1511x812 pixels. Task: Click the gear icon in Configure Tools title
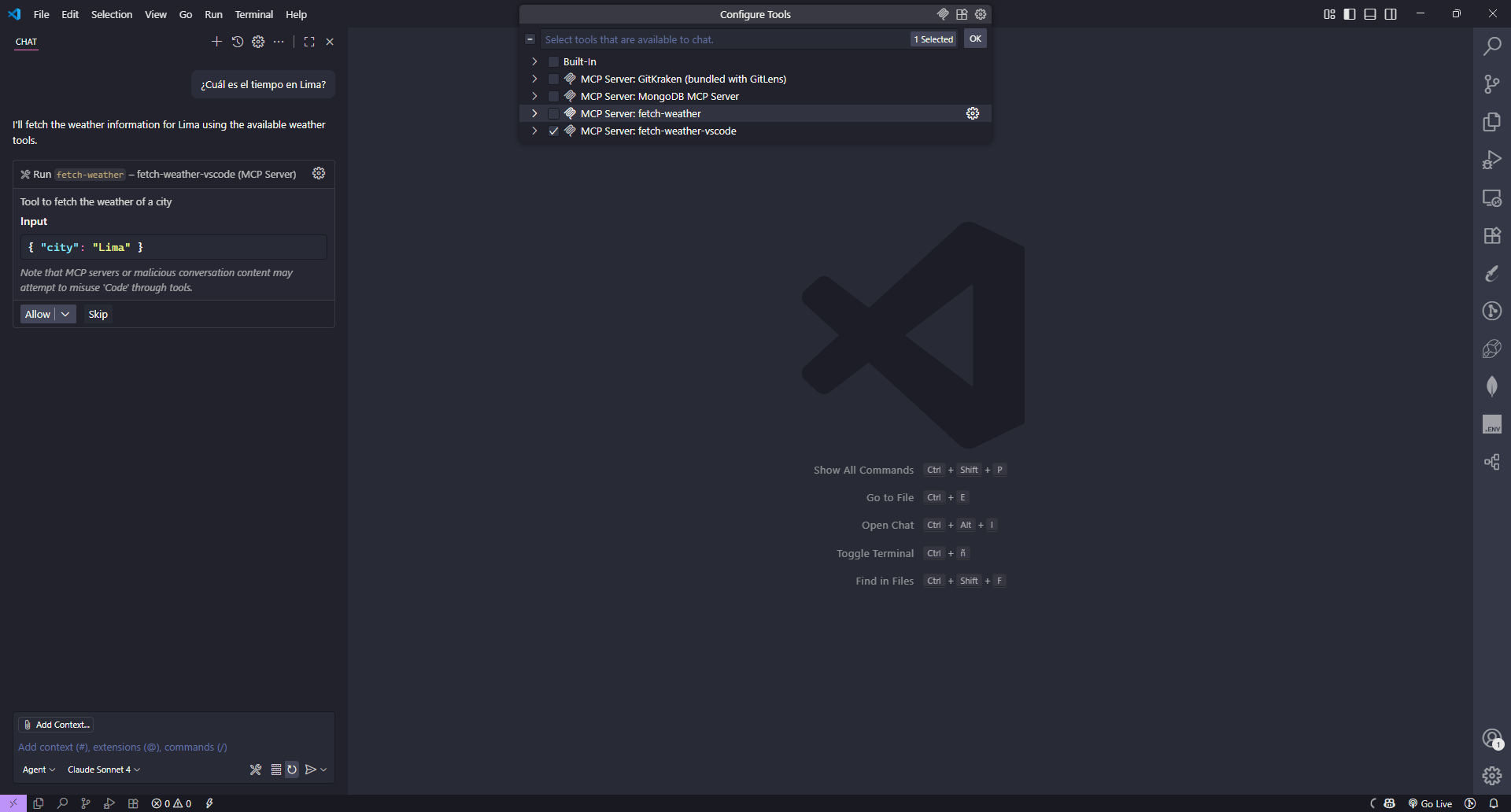pos(981,14)
